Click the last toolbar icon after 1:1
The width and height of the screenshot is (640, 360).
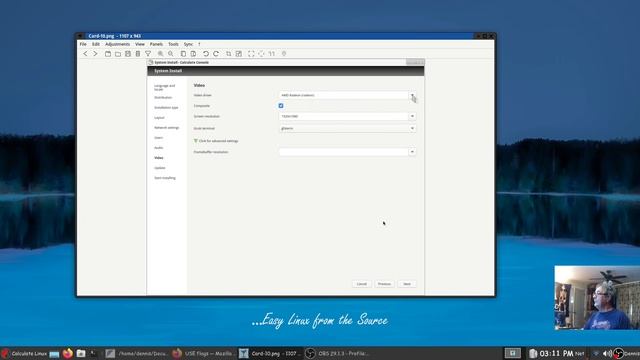(x=284, y=53)
